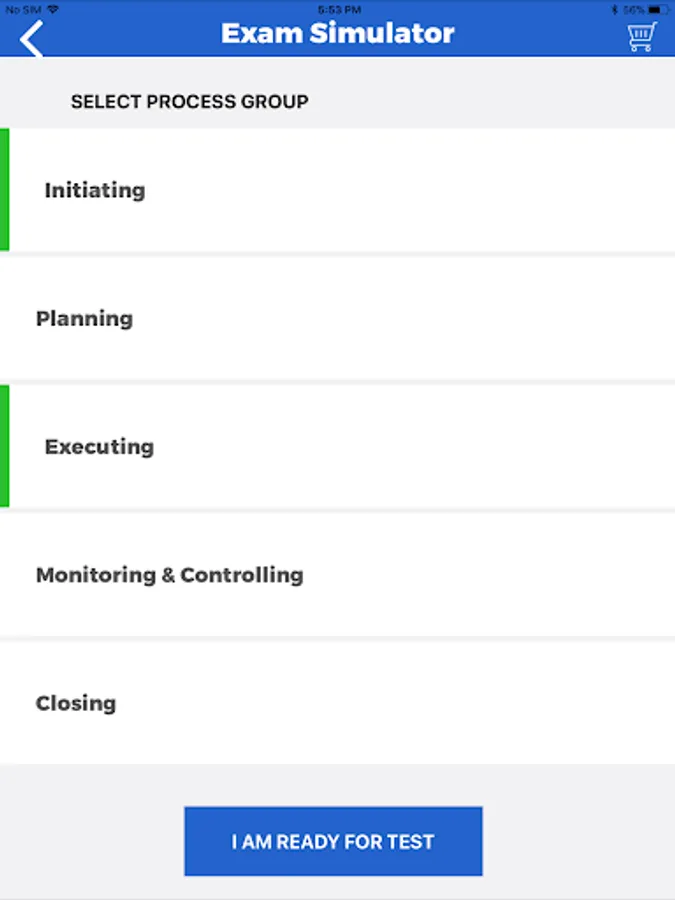Click the battery icon in status bar
Viewport: 675px width, 900px height.
coord(657,9)
